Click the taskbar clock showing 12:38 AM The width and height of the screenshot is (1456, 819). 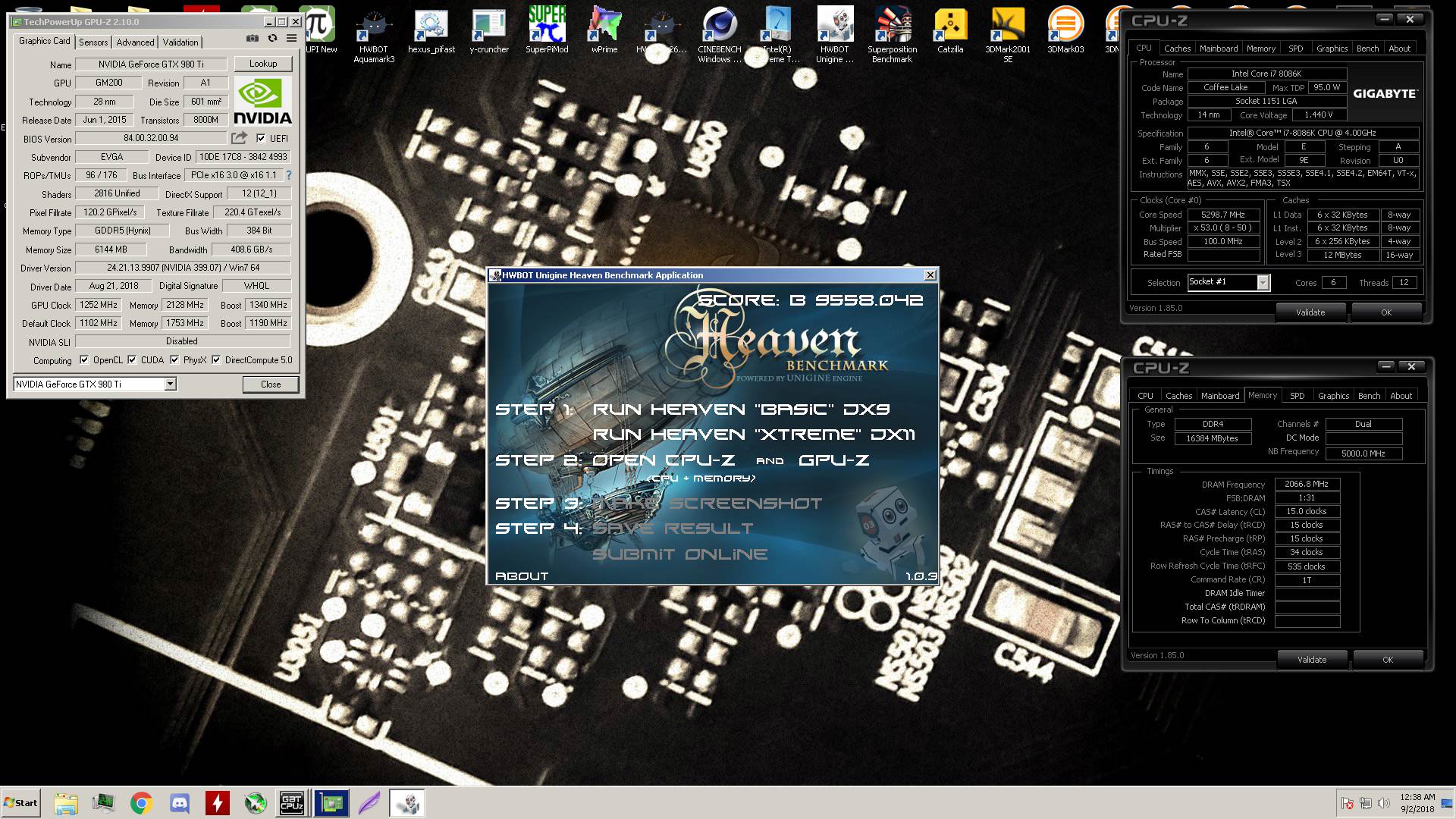1417,803
